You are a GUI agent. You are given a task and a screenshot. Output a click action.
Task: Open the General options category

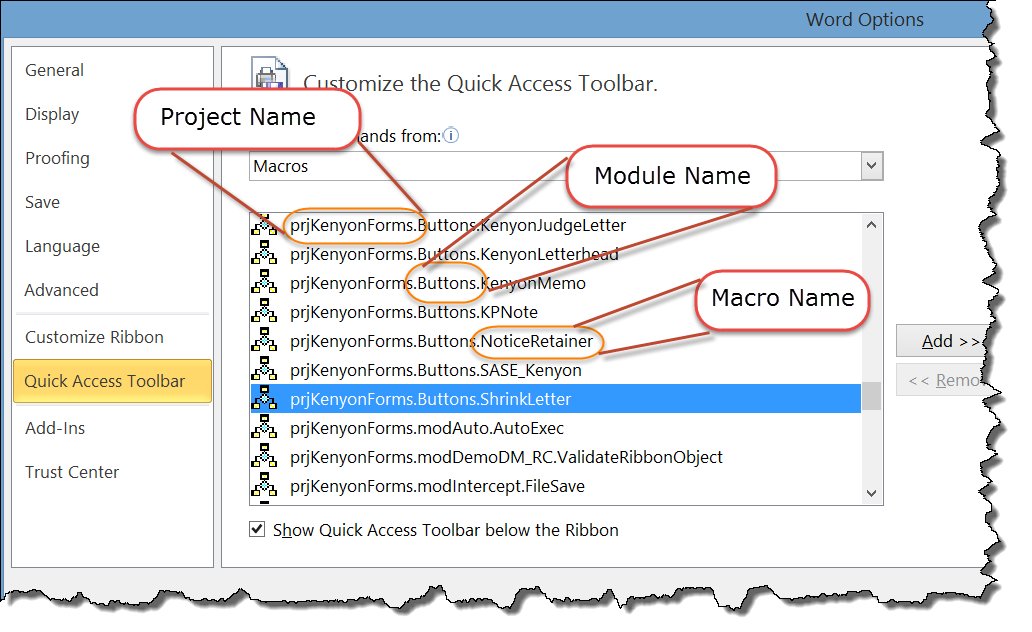pos(55,70)
